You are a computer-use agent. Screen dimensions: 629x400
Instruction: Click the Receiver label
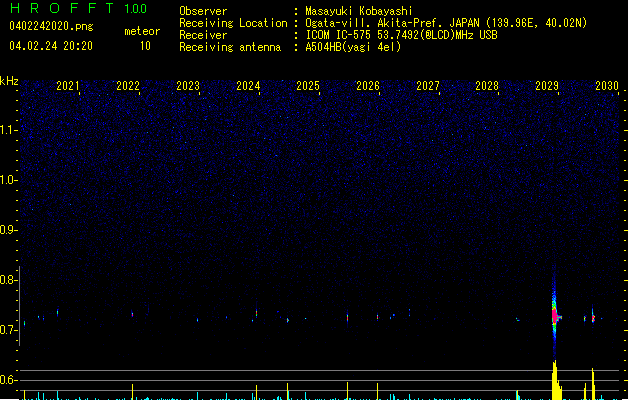[x=203, y=35]
